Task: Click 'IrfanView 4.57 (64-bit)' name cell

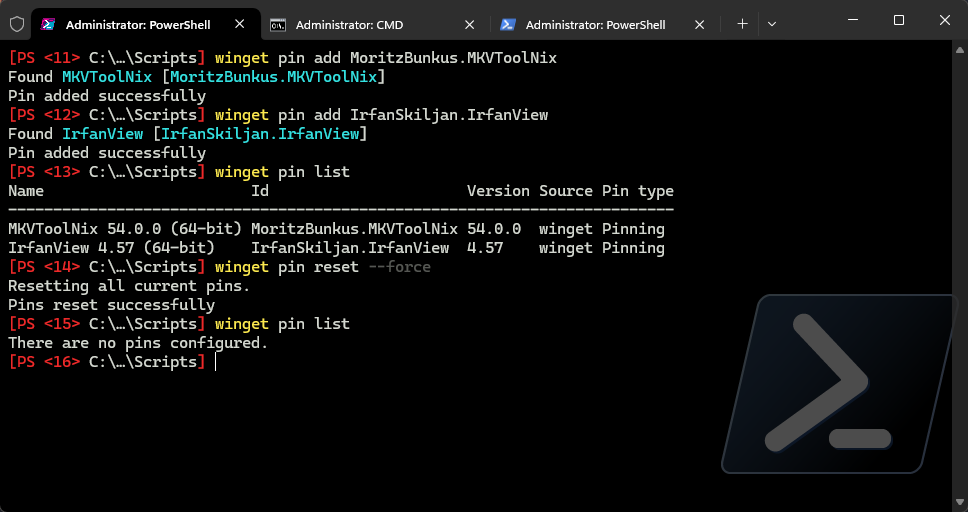Action: pos(111,248)
